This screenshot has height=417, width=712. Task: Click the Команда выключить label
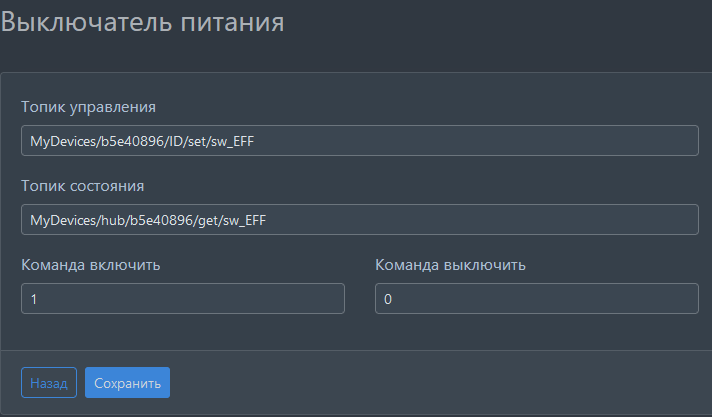450,265
